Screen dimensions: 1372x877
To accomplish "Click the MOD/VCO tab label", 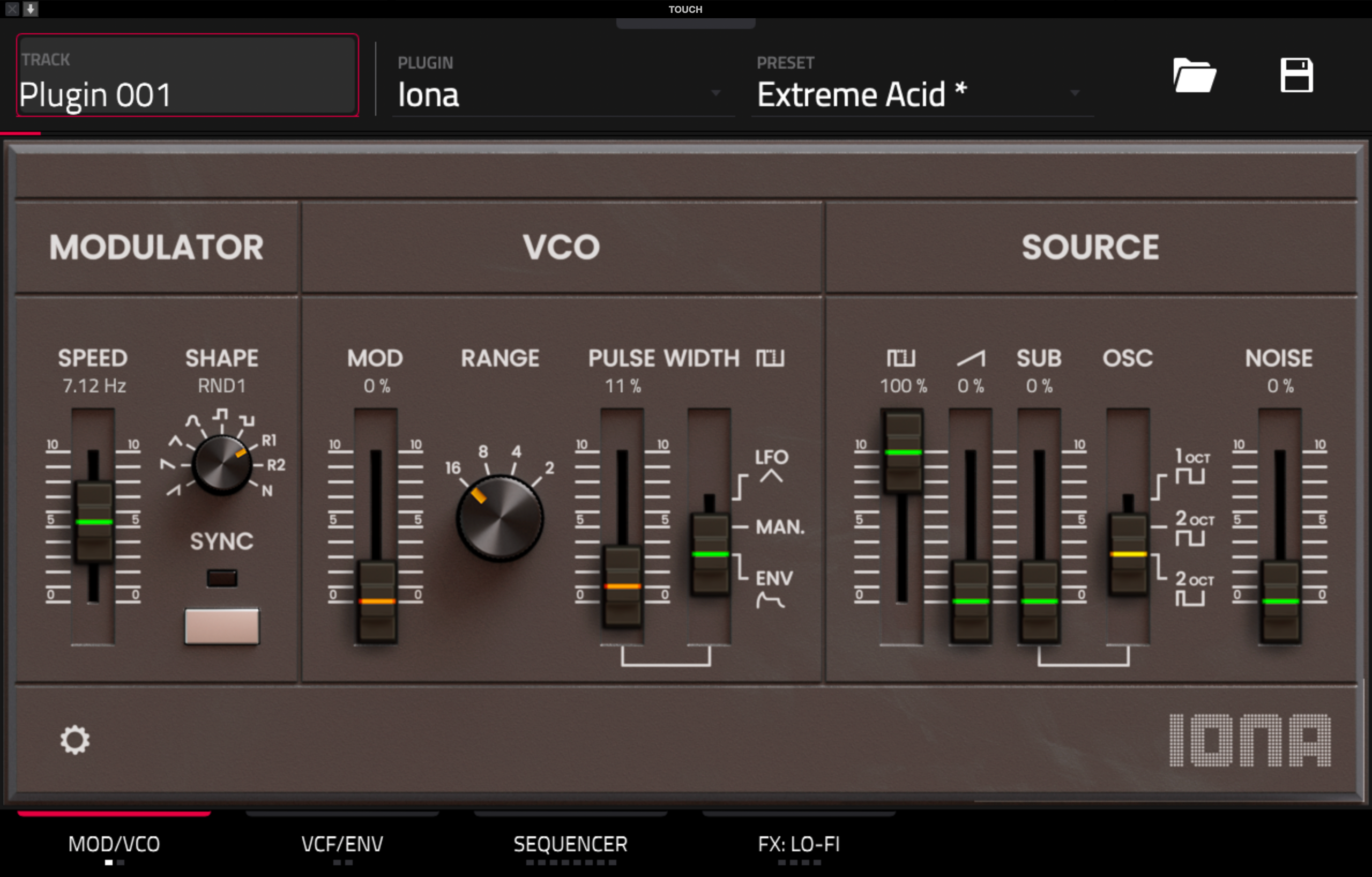I will [114, 843].
